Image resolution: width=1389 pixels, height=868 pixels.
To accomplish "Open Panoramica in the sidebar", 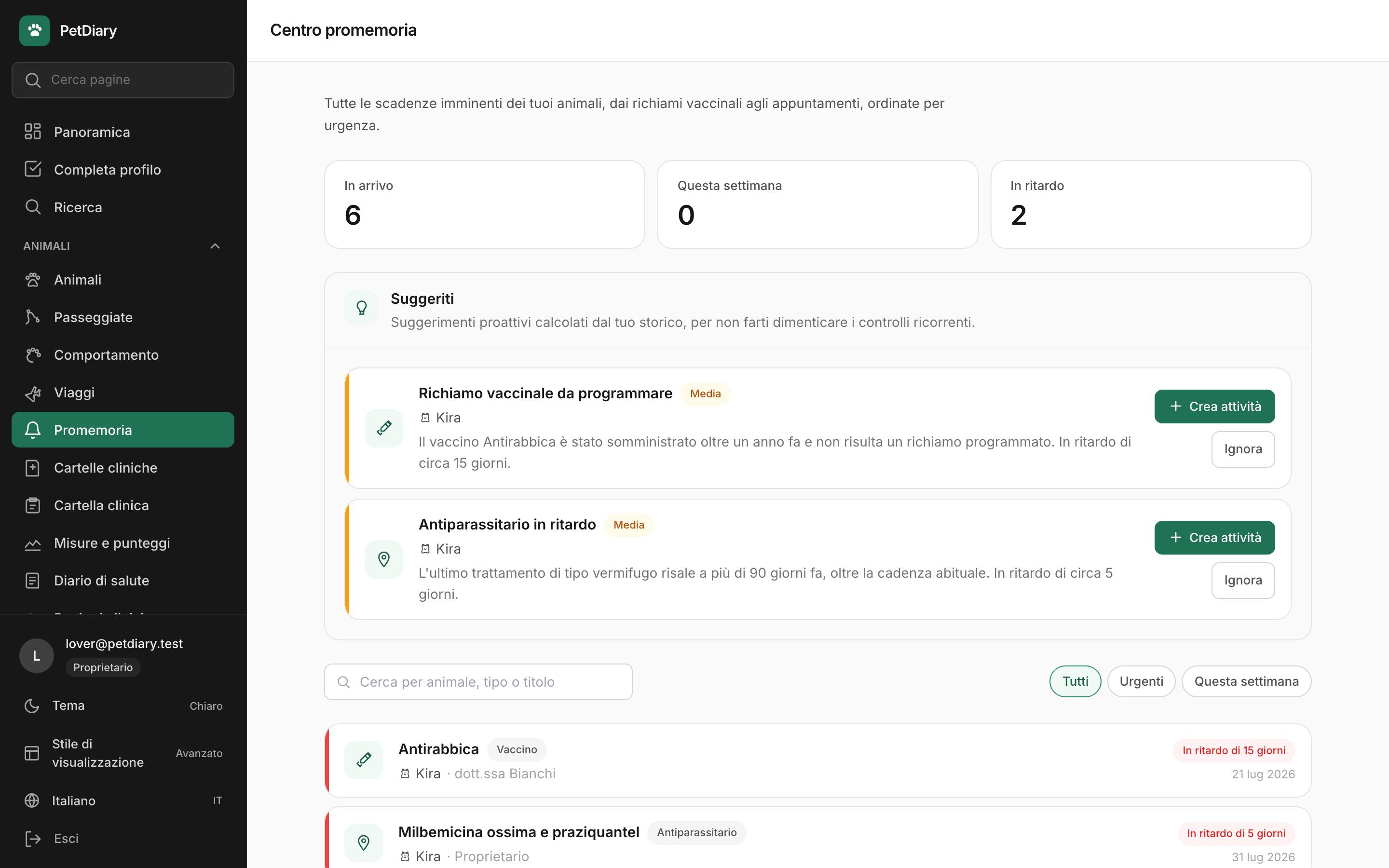I will (123, 132).
